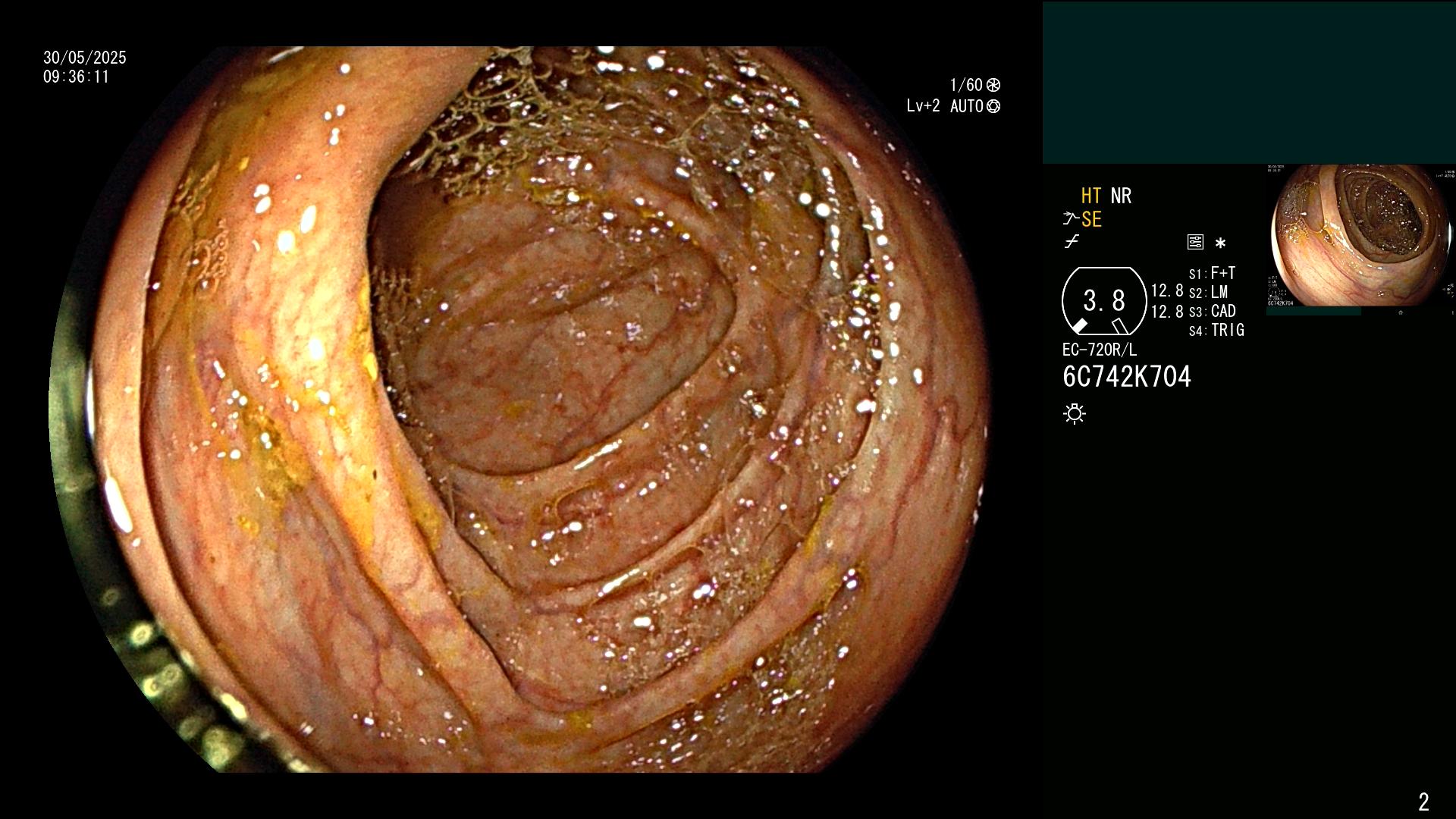Click the date 30/05/2025

tap(85, 58)
